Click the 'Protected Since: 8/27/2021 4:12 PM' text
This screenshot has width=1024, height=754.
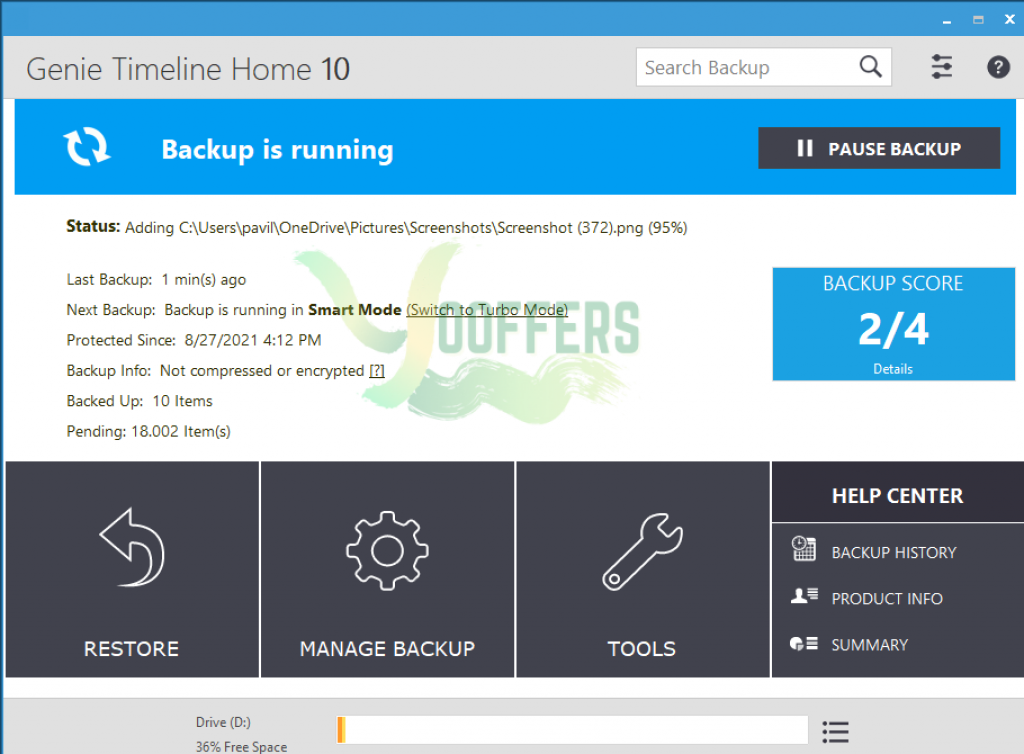coord(193,340)
